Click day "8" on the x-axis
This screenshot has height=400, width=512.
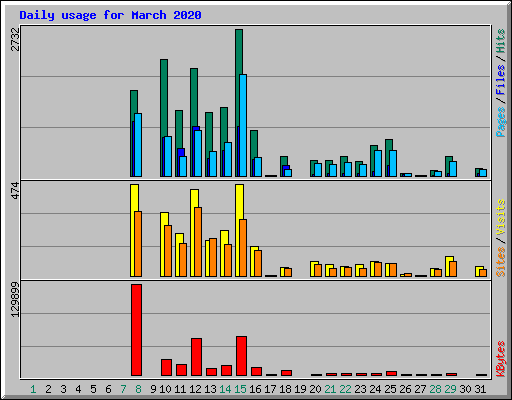point(139,389)
